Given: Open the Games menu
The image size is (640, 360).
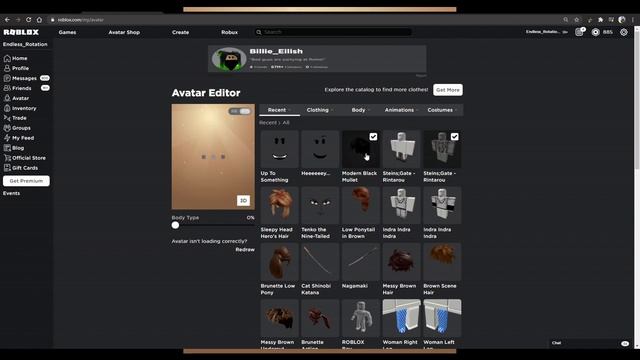Looking at the screenshot, I should coord(67,32).
